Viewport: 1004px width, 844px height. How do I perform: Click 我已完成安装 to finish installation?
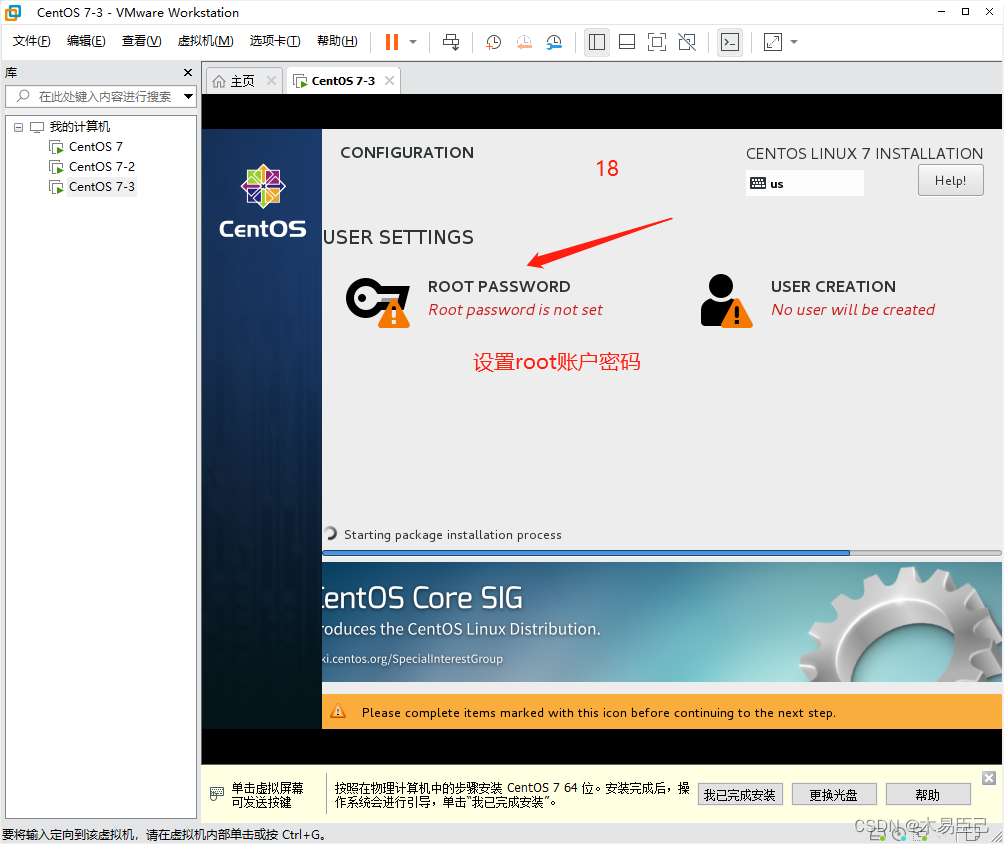[740, 793]
